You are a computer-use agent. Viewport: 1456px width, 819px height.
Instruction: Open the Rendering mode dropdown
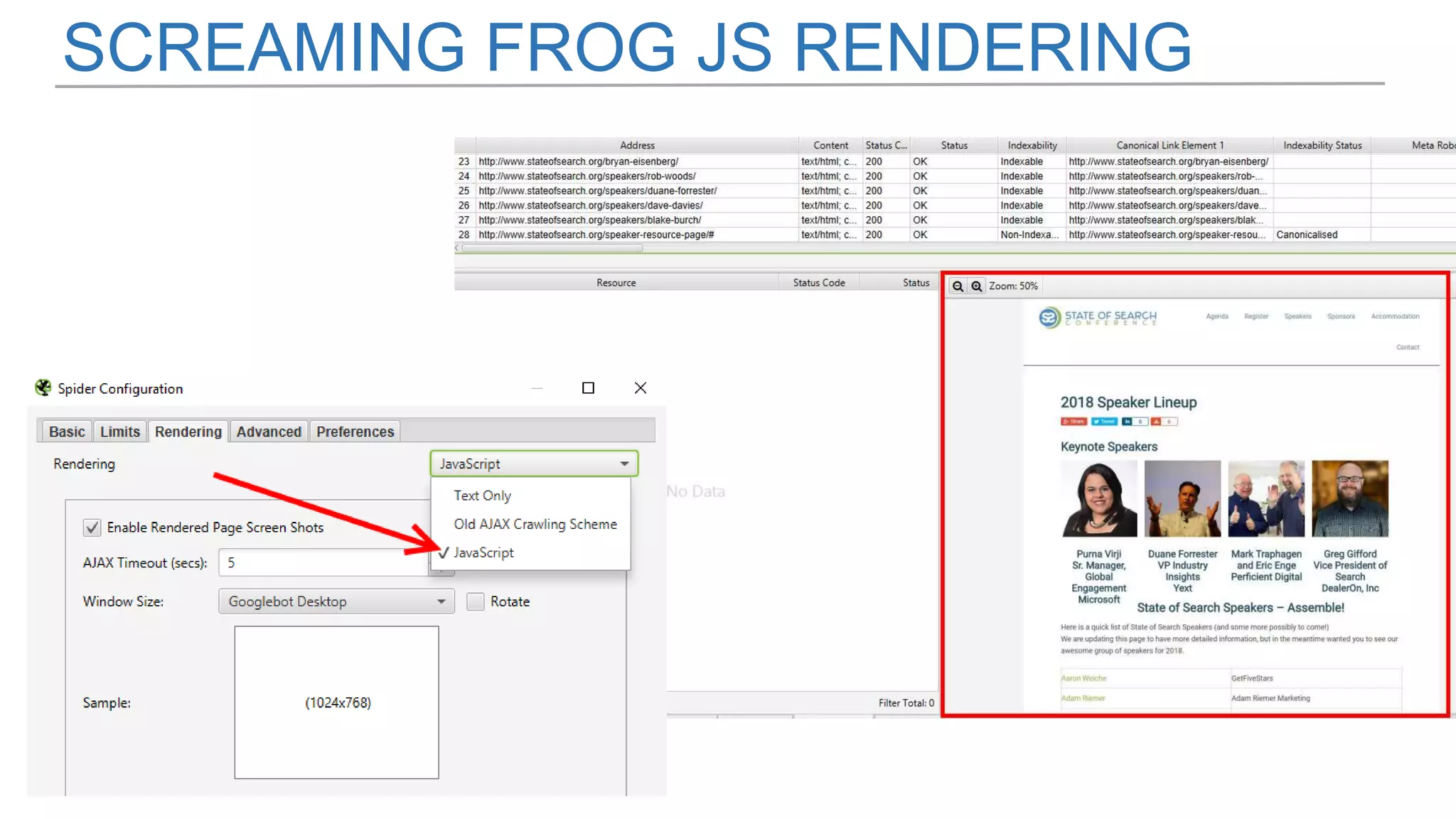click(534, 464)
